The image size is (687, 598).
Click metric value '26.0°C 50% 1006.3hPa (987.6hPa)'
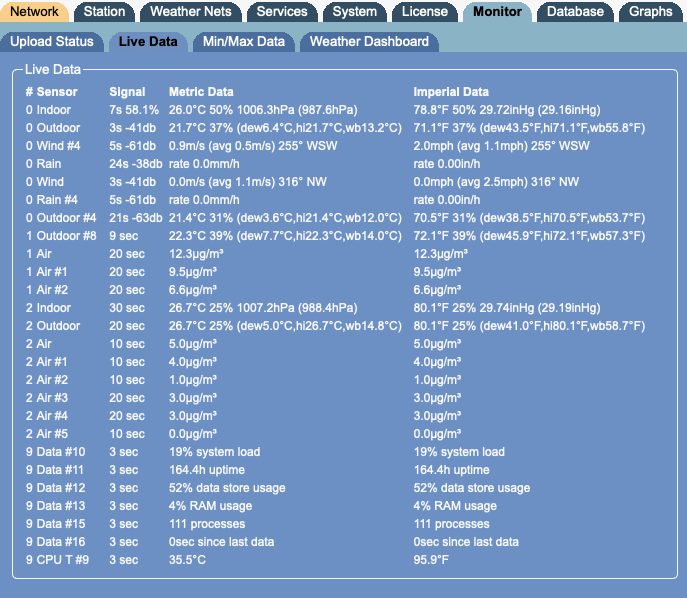(x=263, y=110)
